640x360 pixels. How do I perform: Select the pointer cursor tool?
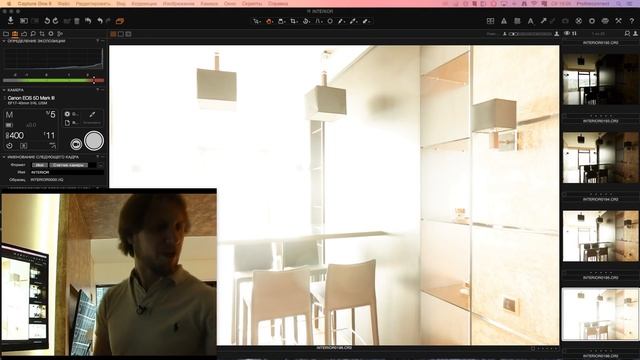pyautogui.click(x=256, y=21)
